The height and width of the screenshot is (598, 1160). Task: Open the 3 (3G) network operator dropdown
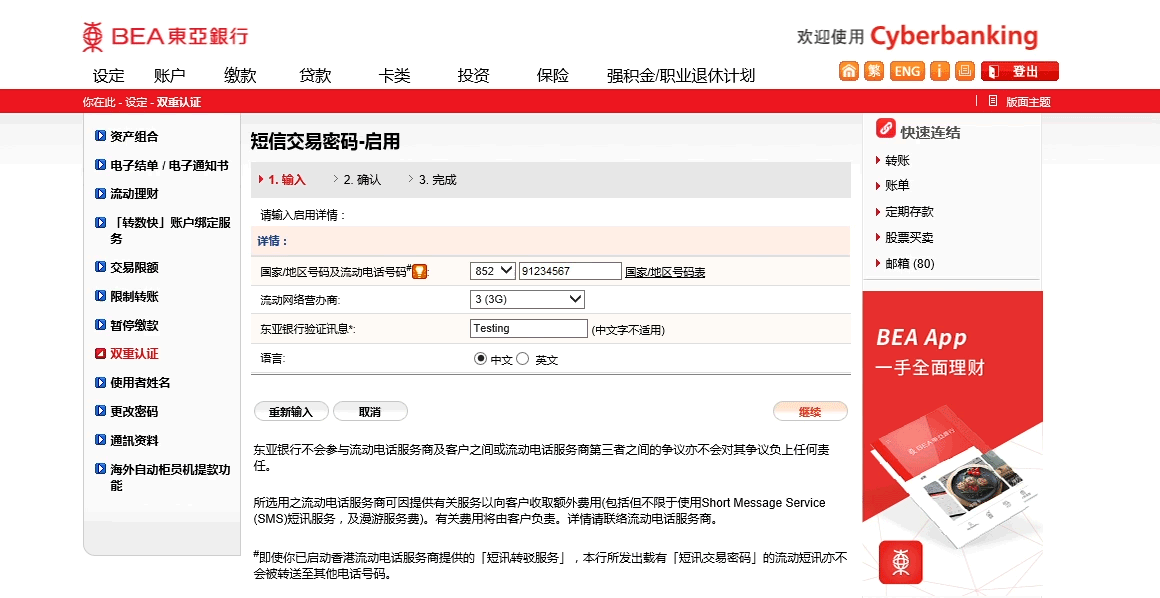[527, 299]
